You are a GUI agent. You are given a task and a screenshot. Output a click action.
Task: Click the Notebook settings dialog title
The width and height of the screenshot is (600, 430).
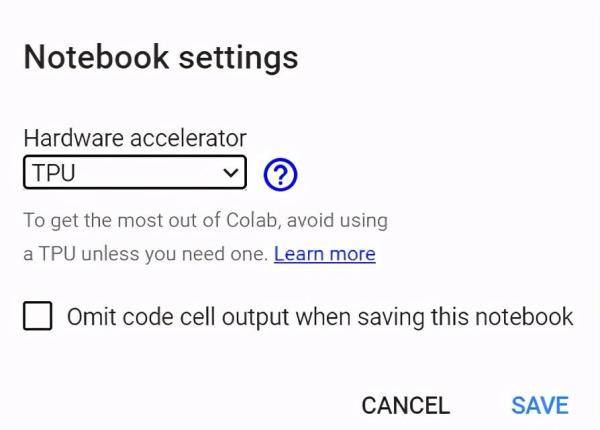click(x=161, y=57)
